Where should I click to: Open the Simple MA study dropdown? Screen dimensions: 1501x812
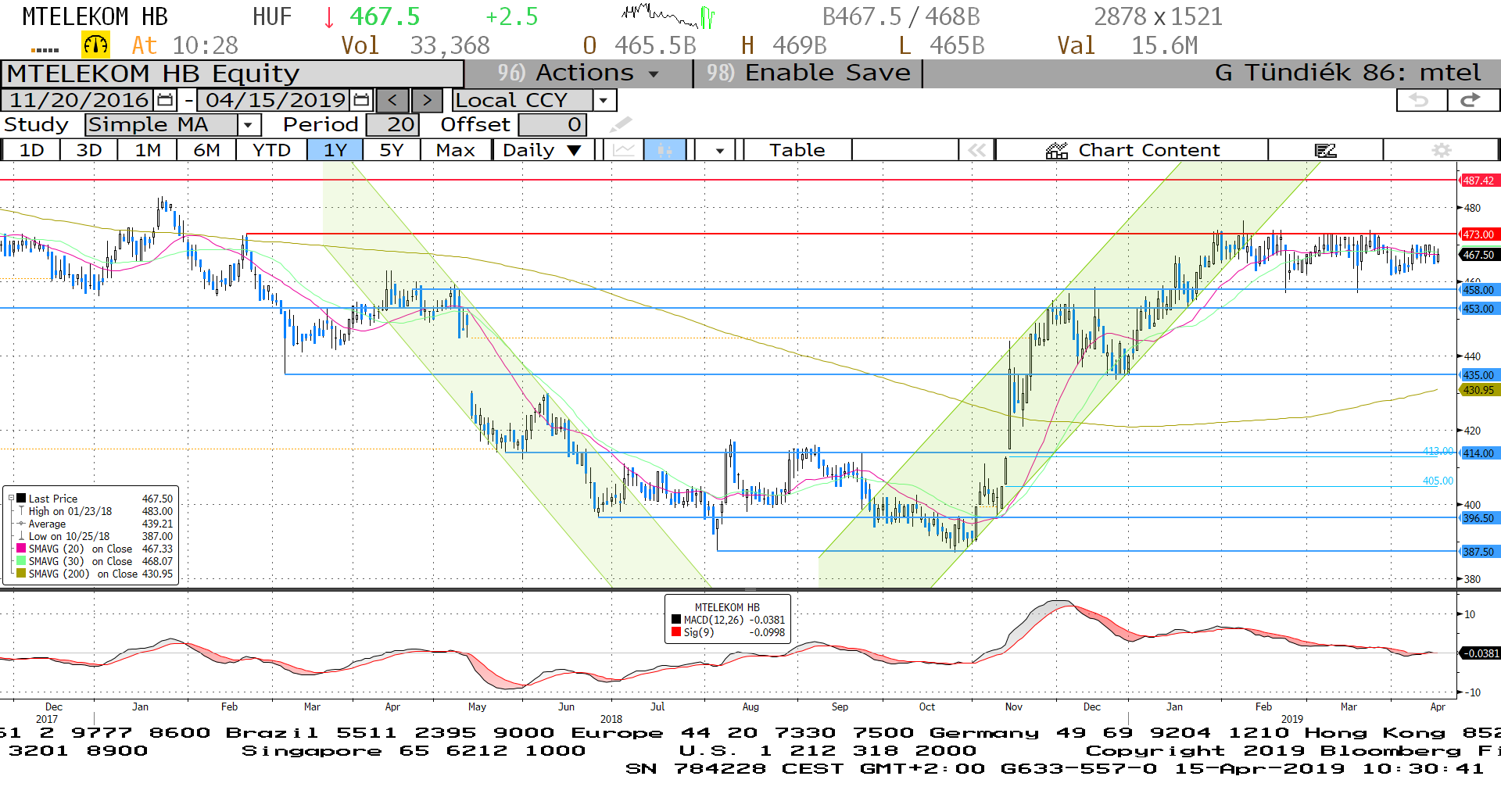point(162,124)
